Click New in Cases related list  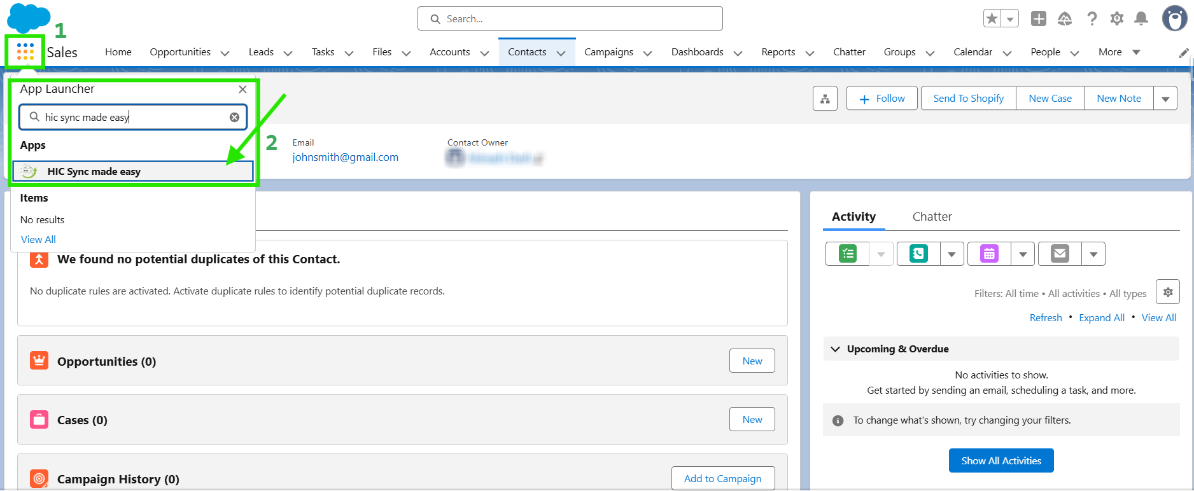(x=752, y=419)
